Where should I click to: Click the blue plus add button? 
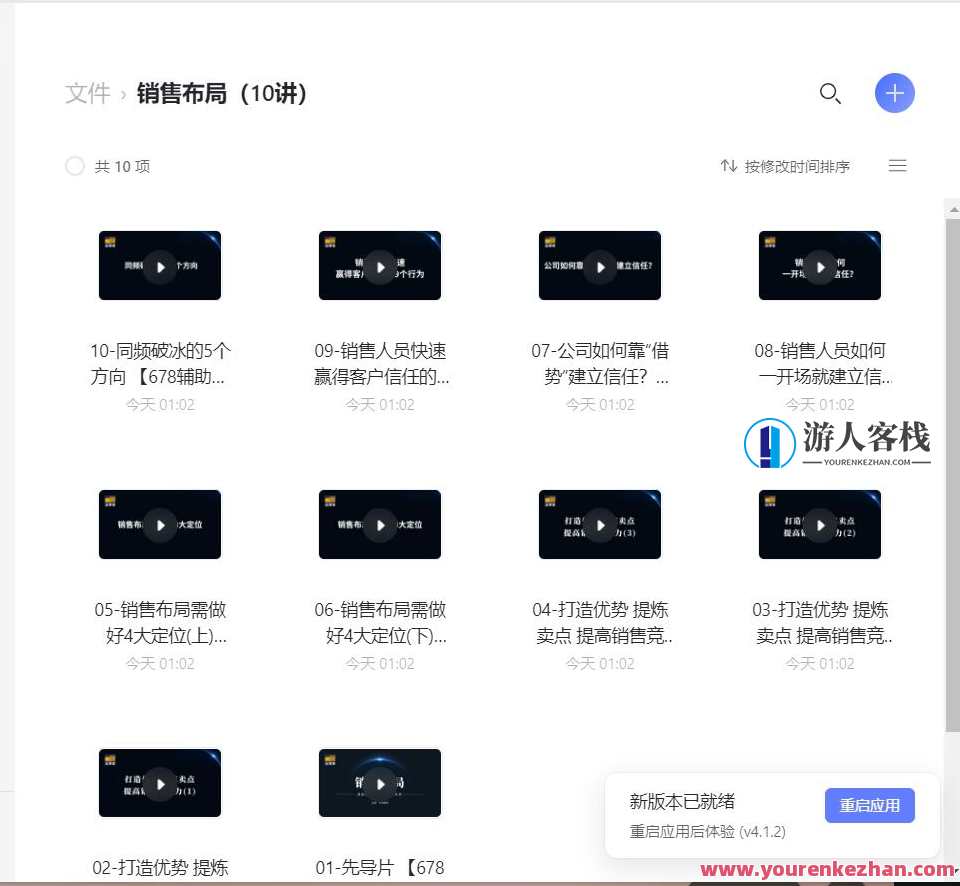coord(895,92)
